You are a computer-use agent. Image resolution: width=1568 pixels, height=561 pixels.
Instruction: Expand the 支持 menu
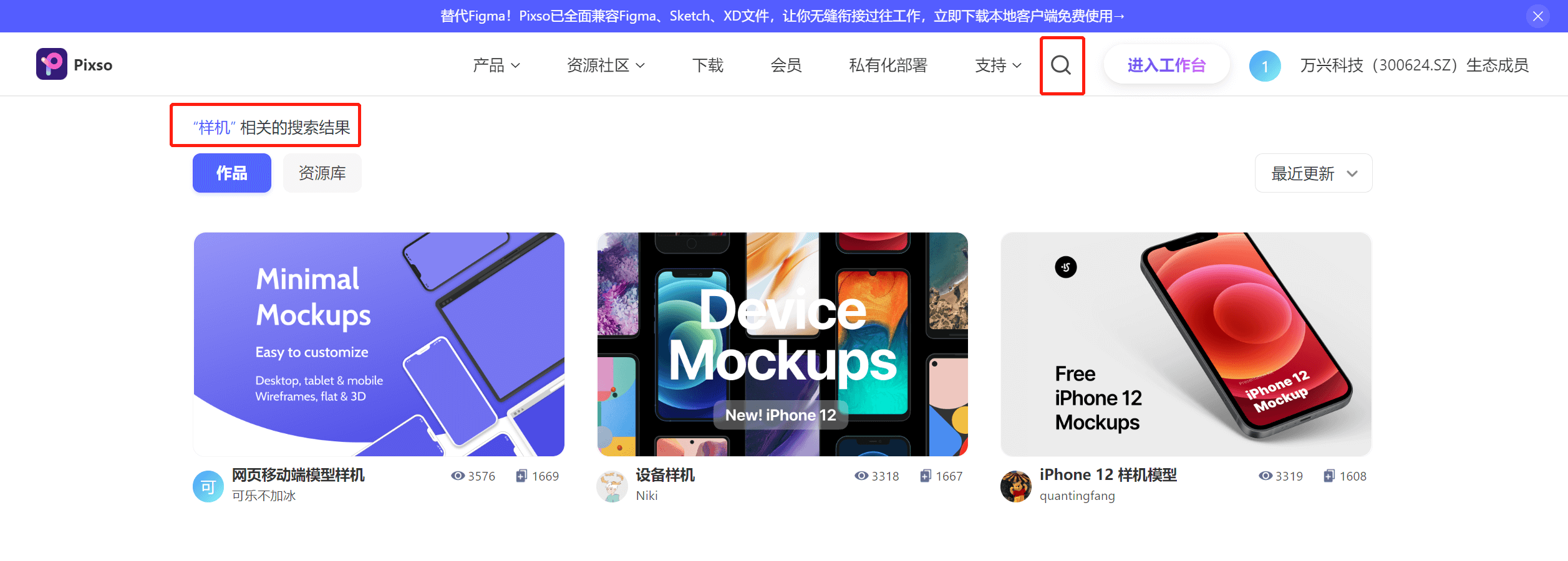point(998,65)
